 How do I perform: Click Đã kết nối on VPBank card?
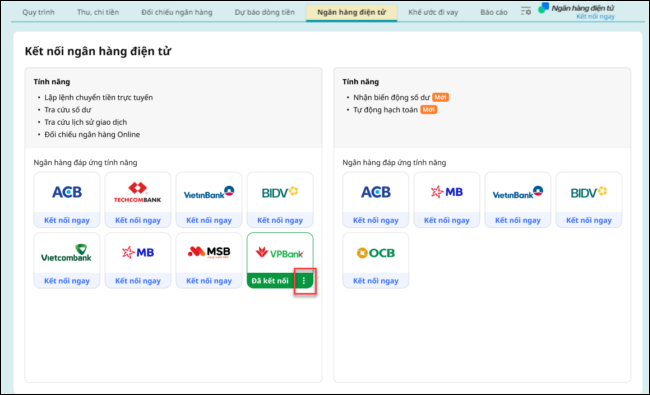[270, 281]
